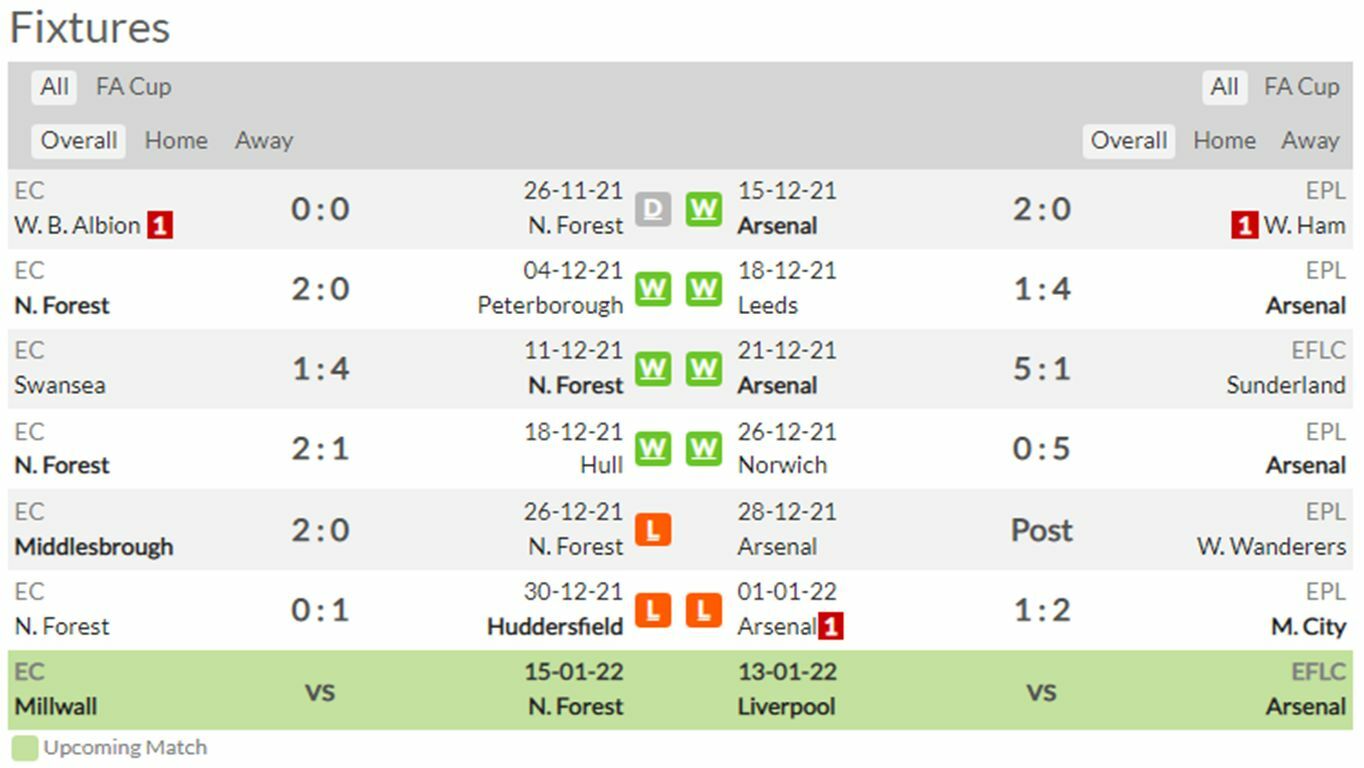
Task: Click the orange L badge next to Huddersfield
Action: pos(653,610)
